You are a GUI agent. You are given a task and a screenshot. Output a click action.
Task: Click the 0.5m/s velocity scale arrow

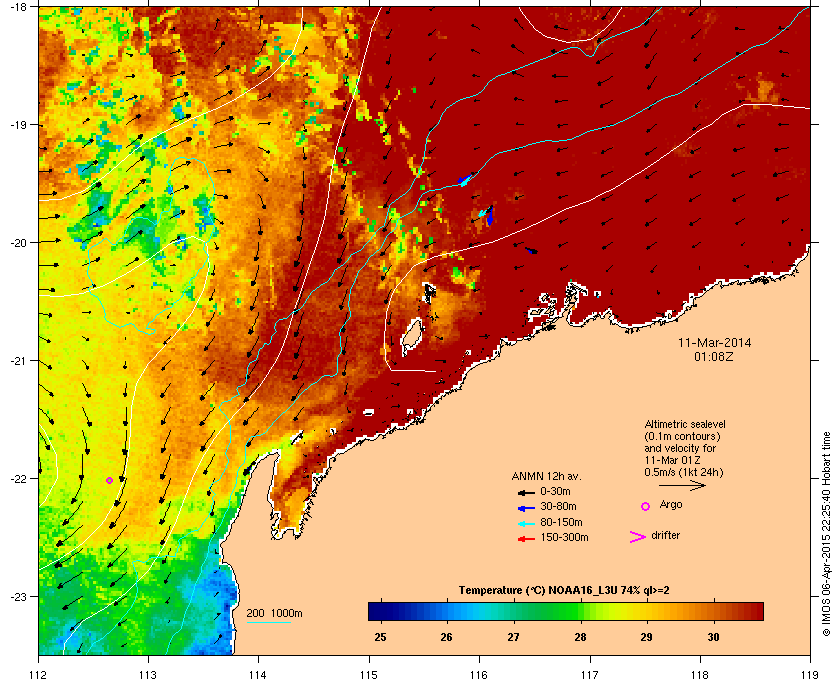682,485
